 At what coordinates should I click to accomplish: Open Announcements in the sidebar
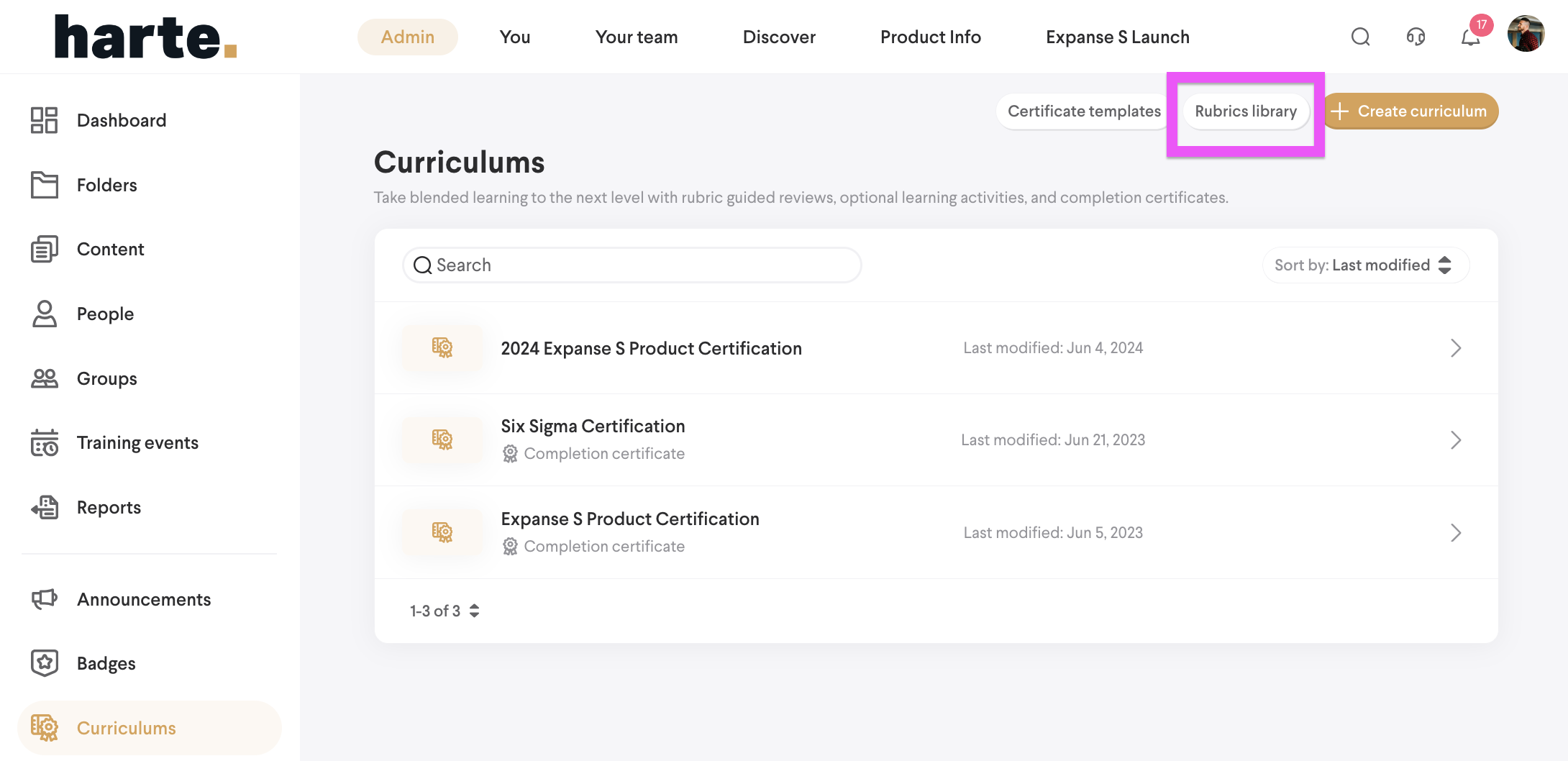(x=143, y=599)
